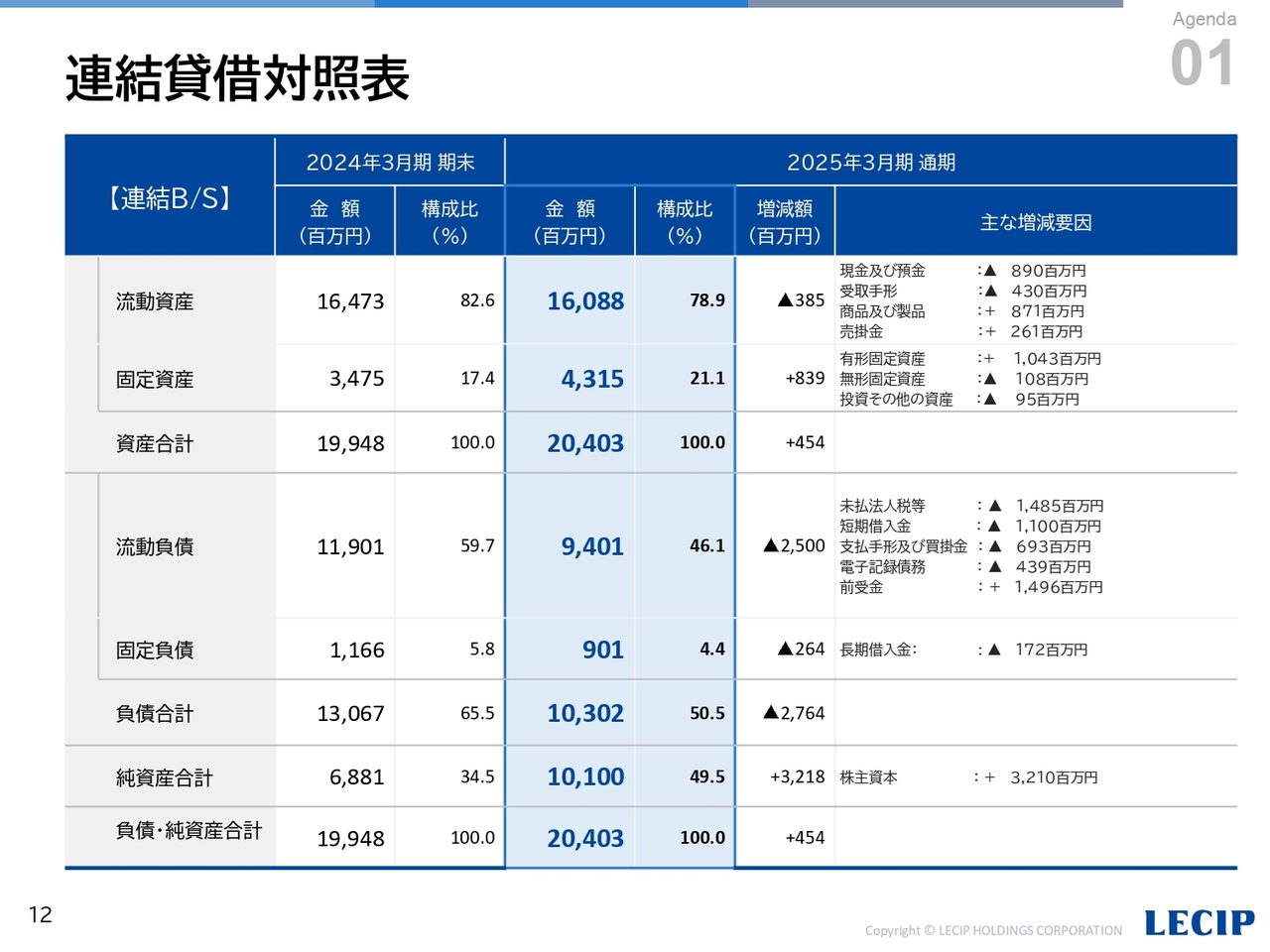Click the LECIP Holdings copyright text
This screenshot has width=1270, height=952.
click(993, 930)
